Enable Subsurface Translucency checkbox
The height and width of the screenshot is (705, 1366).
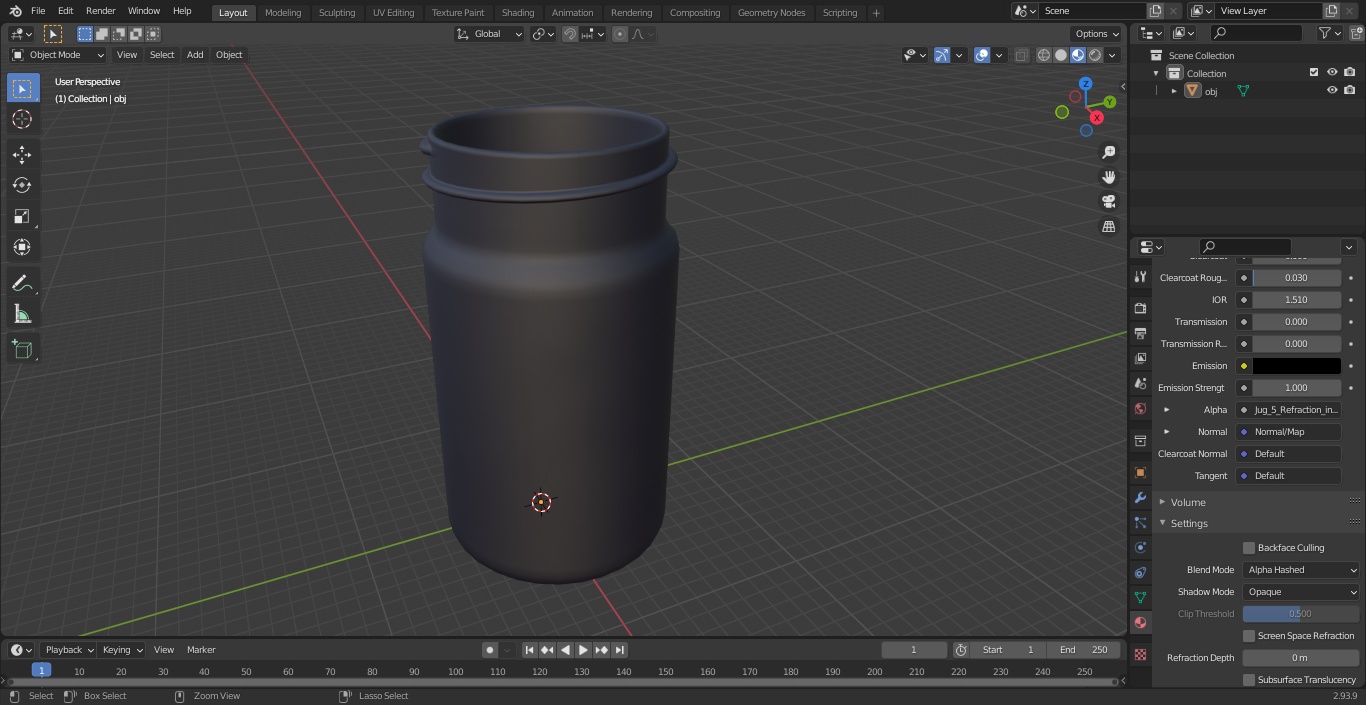tap(1249, 680)
